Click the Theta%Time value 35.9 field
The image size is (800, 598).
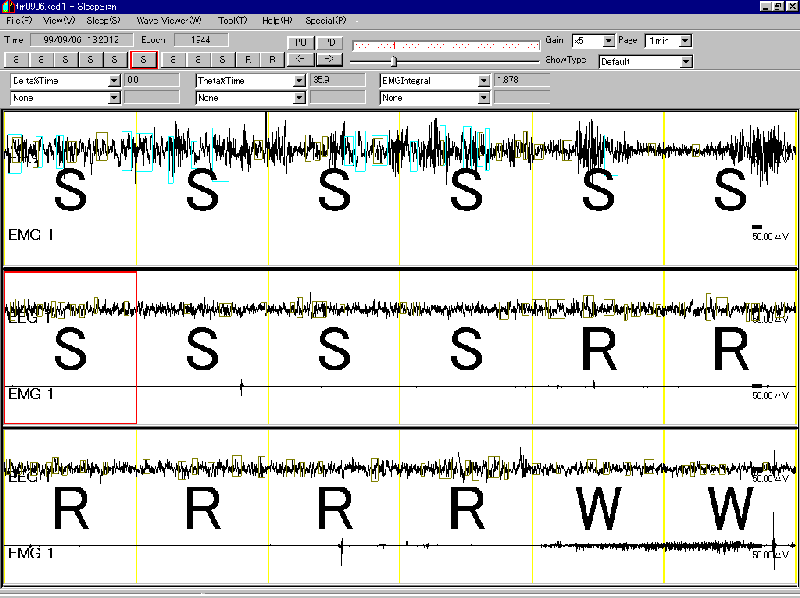click(337, 80)
